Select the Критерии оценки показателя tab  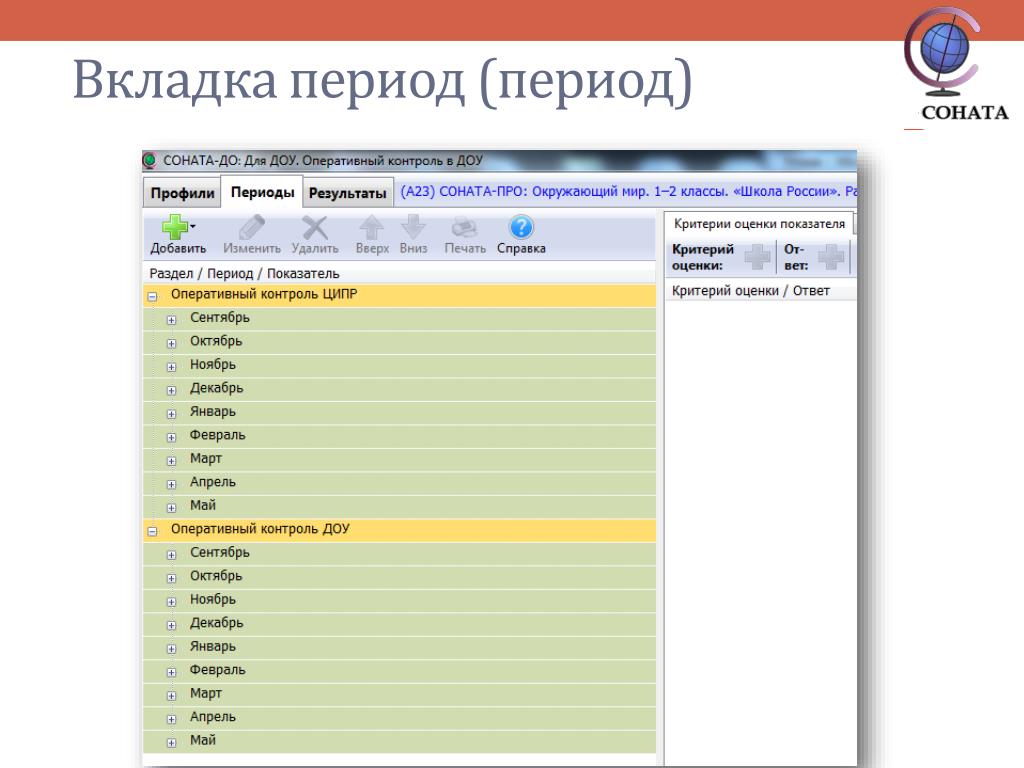(759, 224)
